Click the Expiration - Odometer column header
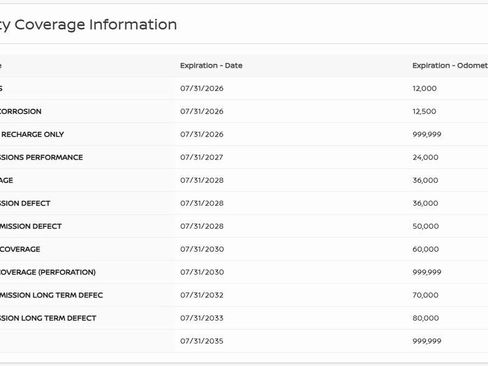 pyautogui.click(x=450, y=66)
